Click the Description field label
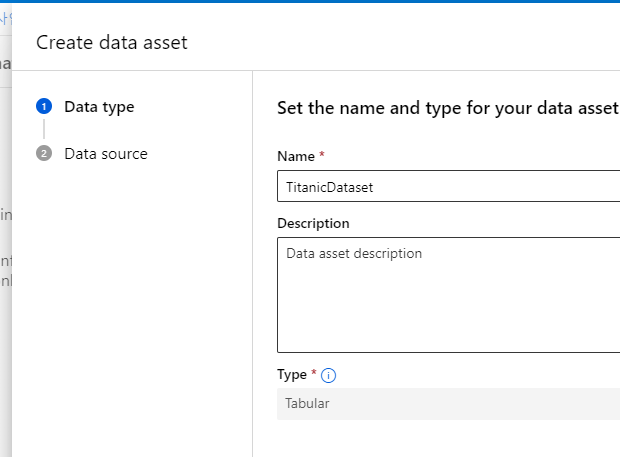This screenshot has height=457, width=620. [313, 223]
